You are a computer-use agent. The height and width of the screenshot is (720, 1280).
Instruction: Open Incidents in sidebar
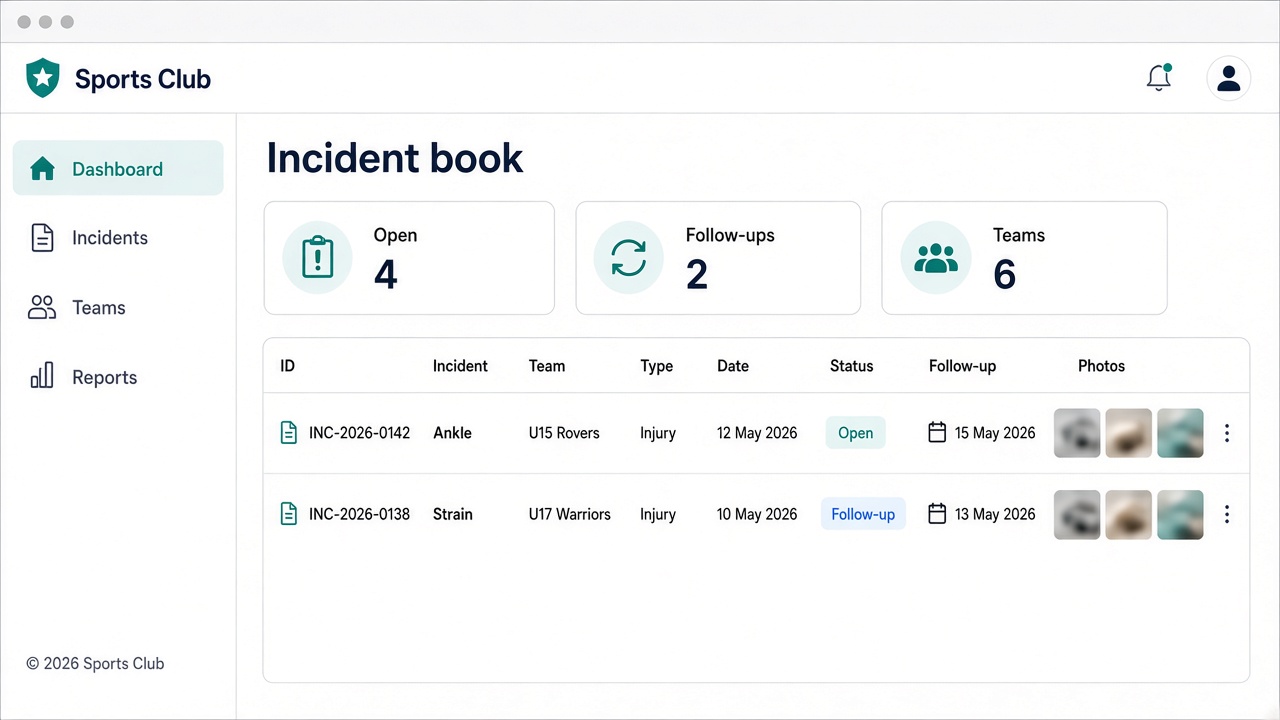[x=118, y=238]
